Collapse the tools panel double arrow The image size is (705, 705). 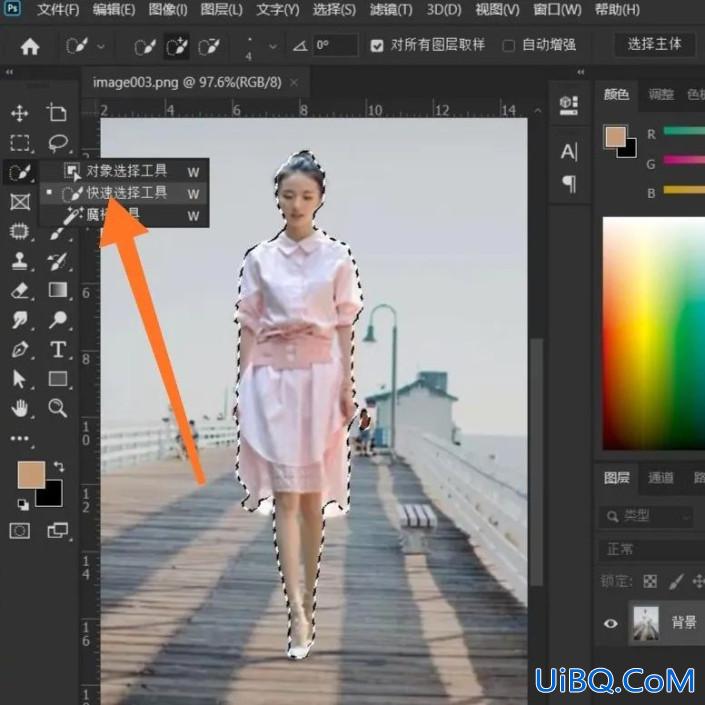point(9,72)
